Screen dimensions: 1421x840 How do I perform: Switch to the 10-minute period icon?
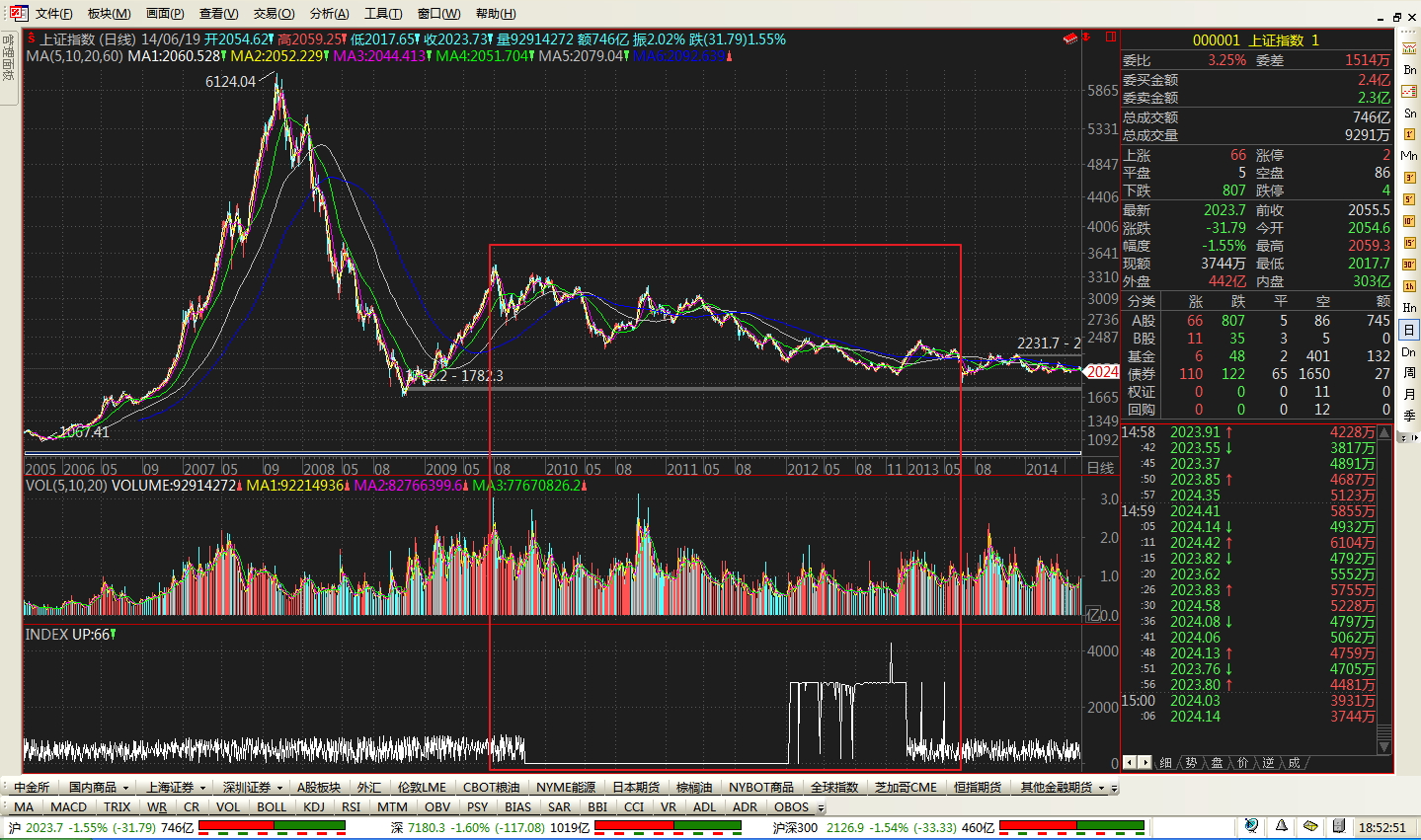click(1409, 221)
